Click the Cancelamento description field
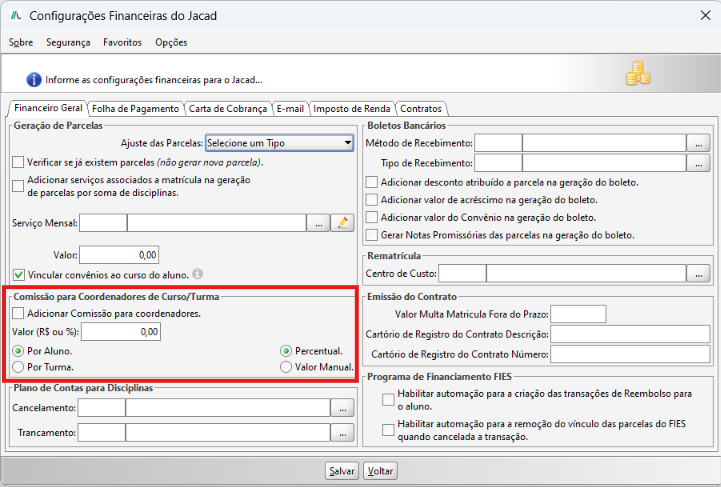 [x=228, y=408]
